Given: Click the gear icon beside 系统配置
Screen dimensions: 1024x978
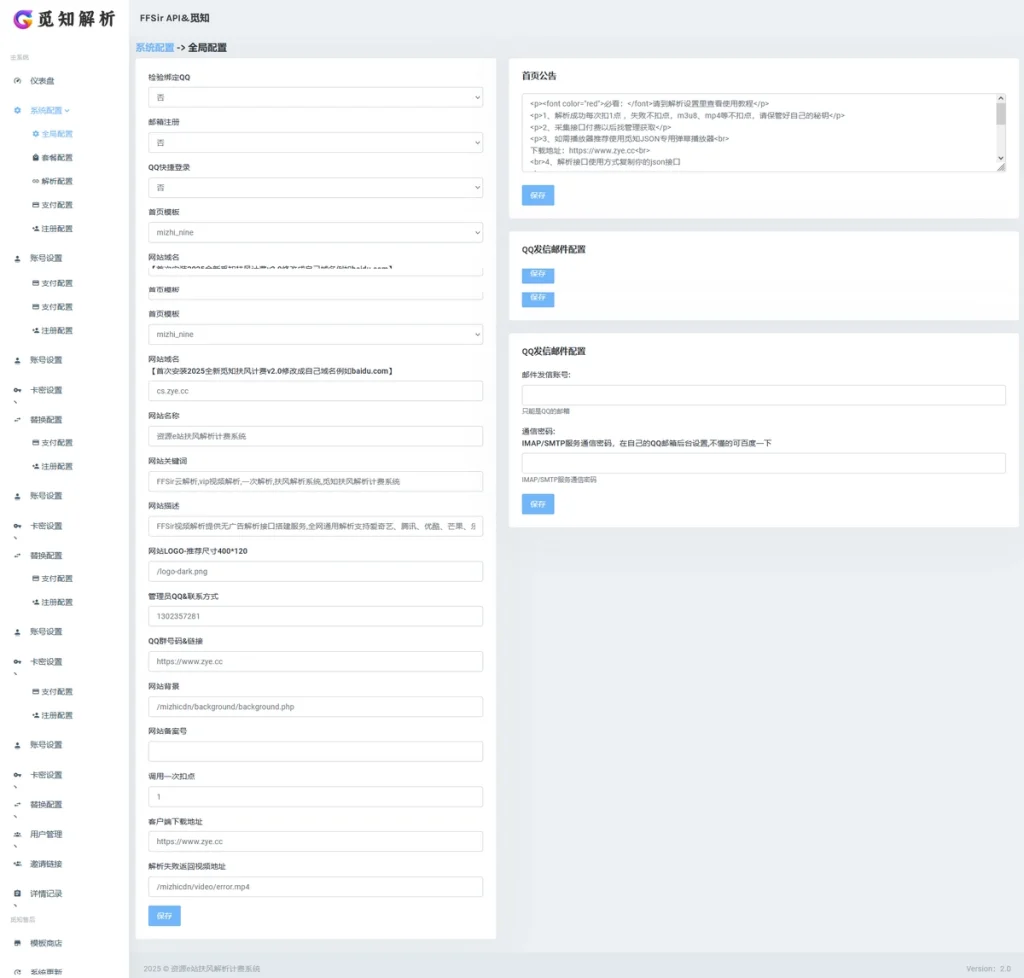Looking at the screenshot, I should [17, 110].
